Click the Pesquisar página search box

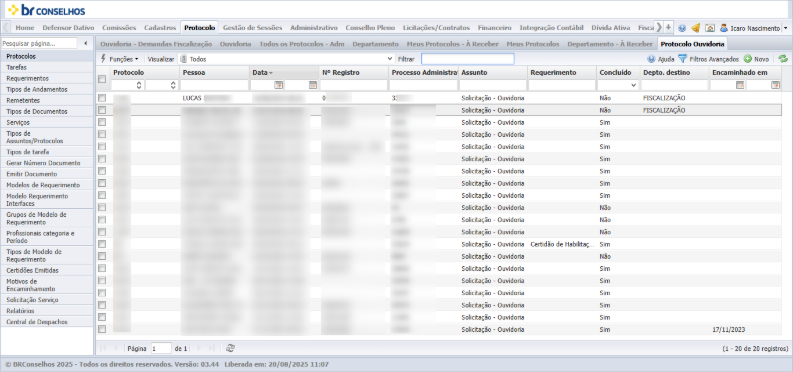(39, 43)
